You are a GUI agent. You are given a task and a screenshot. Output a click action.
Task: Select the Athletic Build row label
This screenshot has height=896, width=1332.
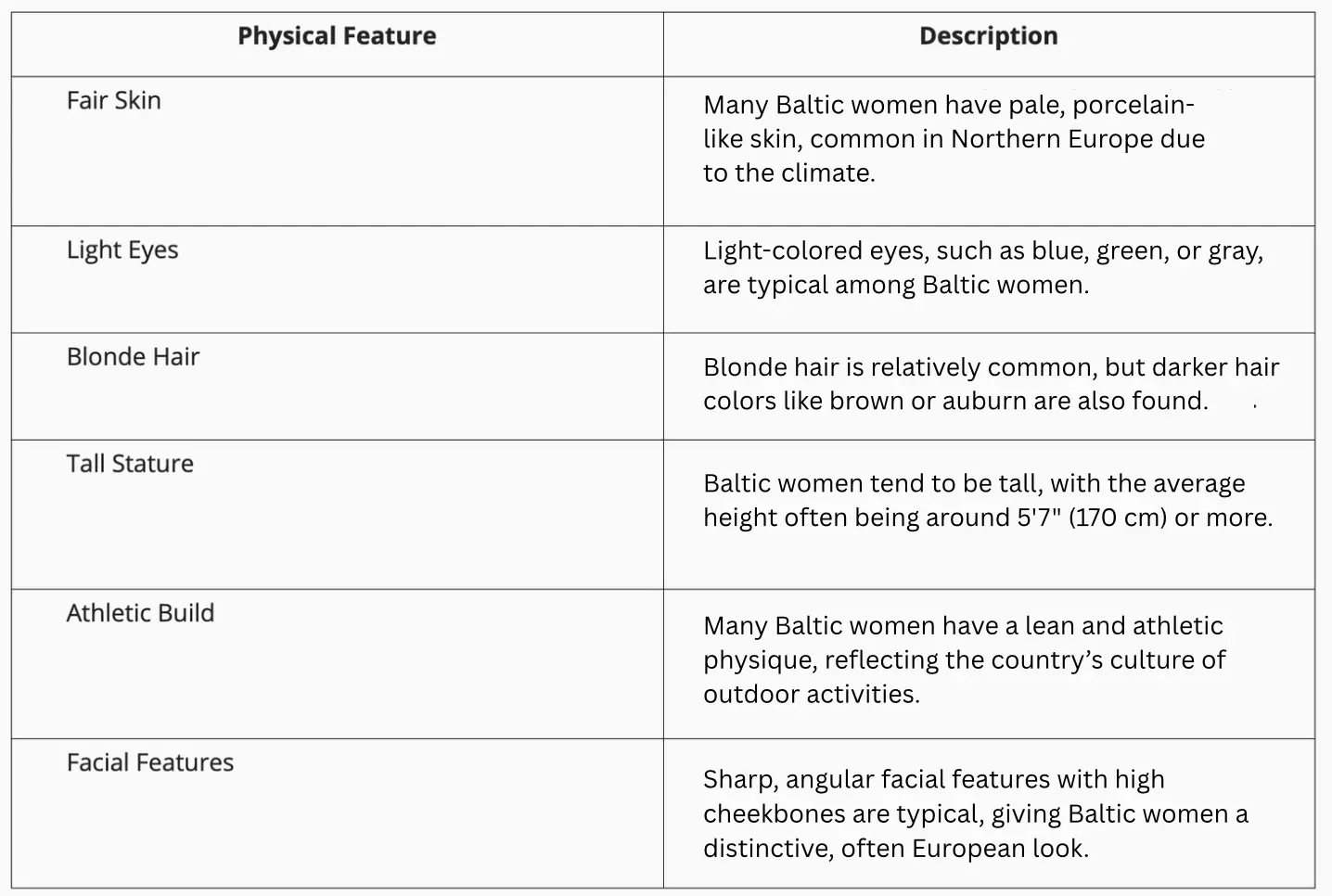(x=140, y=613)
